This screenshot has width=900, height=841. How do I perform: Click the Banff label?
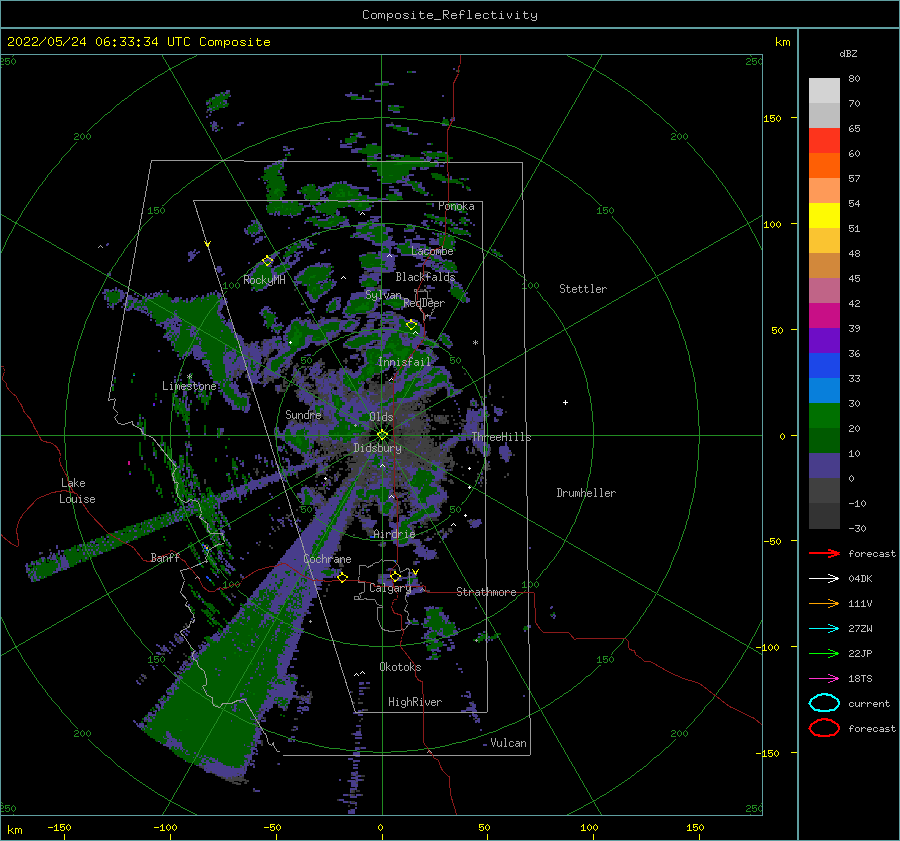pyautogui.click(x=165, y=557)
